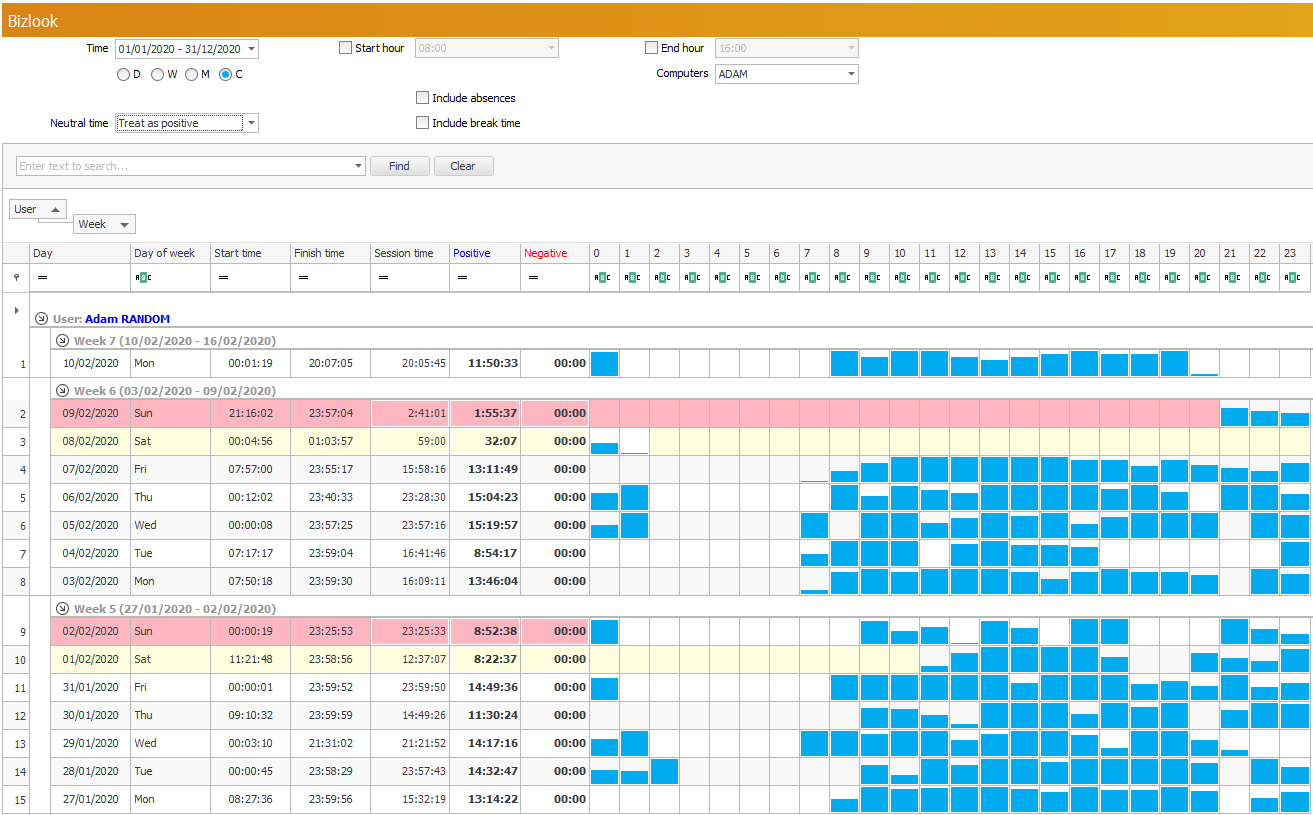
Task: Click the equals filter icon under Start time
Action: (x=222, y=278)
